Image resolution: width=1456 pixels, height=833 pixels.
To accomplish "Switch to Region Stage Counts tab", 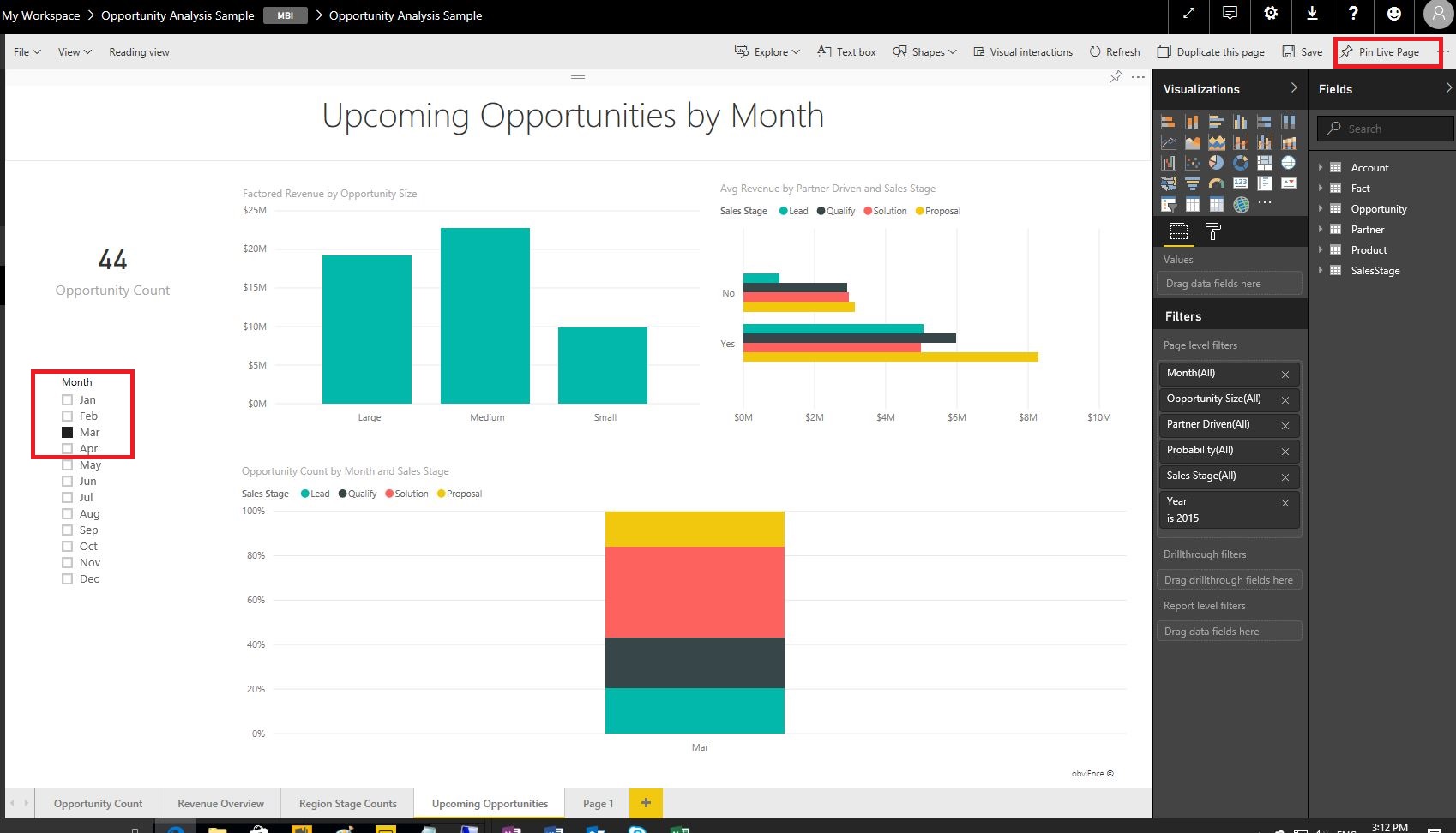I will pos(347,804).
